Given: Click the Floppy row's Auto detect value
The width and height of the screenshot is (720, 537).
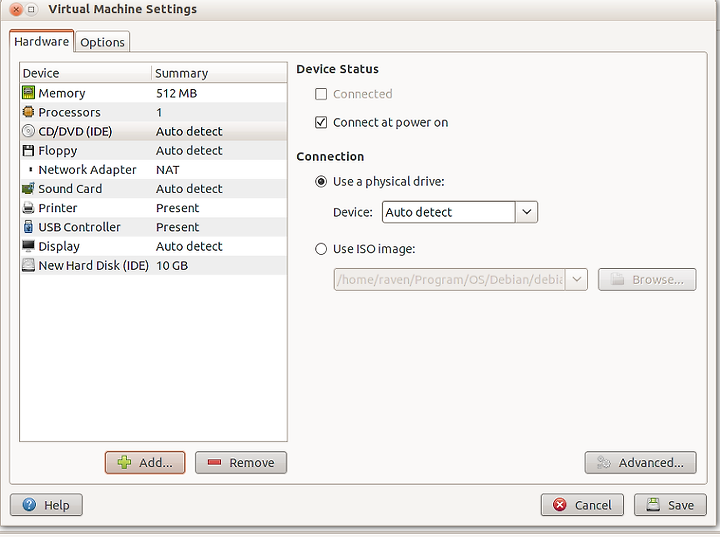Looking at the screenshot, I should (189, 151).
